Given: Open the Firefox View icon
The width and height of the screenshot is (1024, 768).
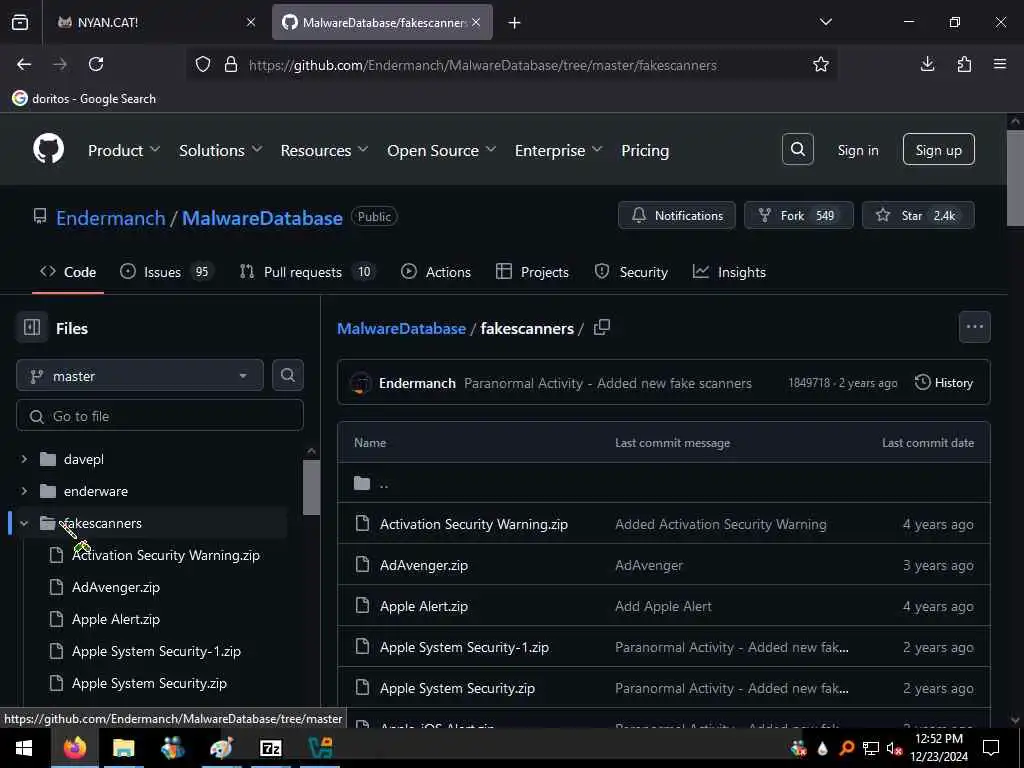Looking at the screenshot, I should tap(20, 22).
